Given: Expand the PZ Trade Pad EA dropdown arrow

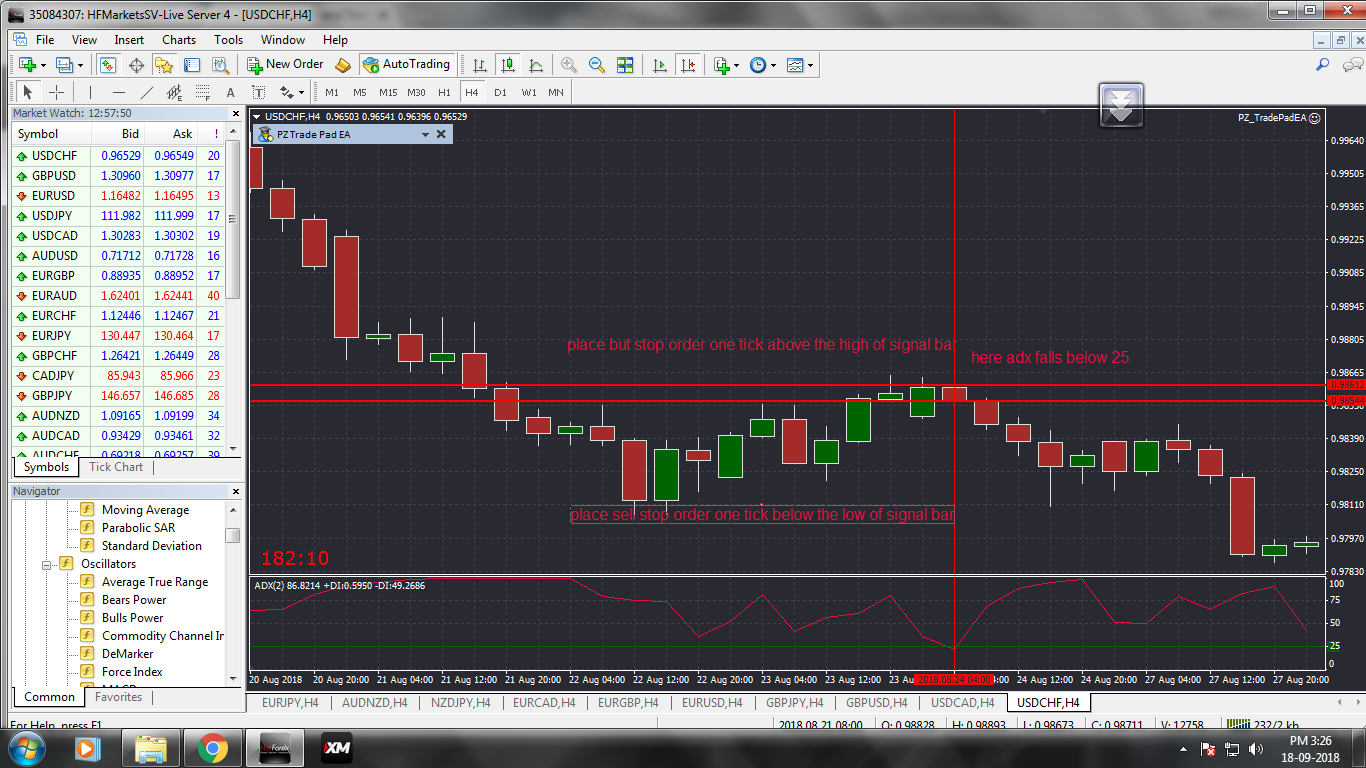Looking at the screenshot, I should pos(425,134).
